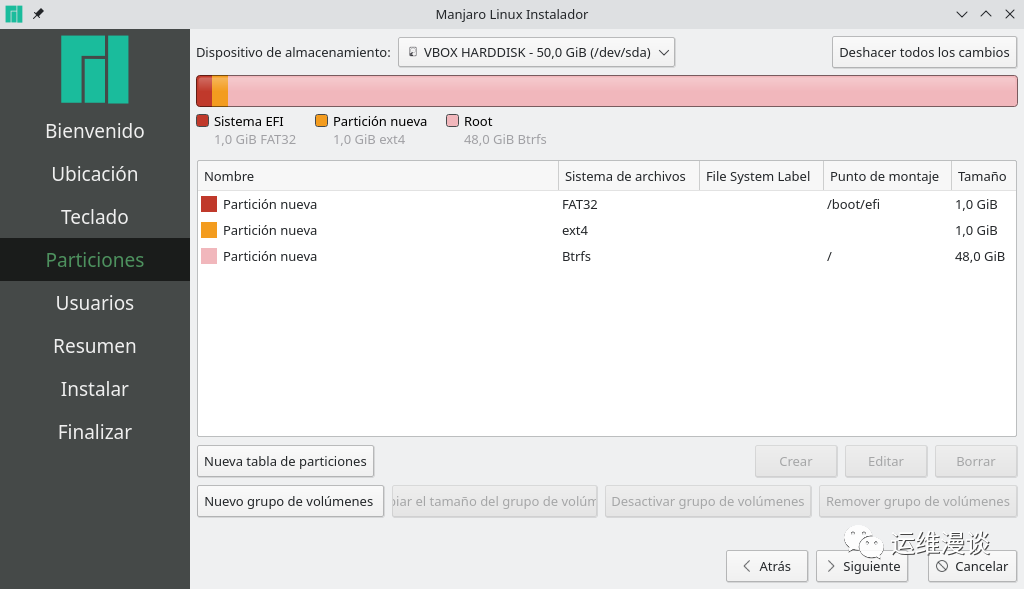The height and width of the screenshot is (589, 1024).
Task: Click Siguiente to continue
Action: (863, 566)
